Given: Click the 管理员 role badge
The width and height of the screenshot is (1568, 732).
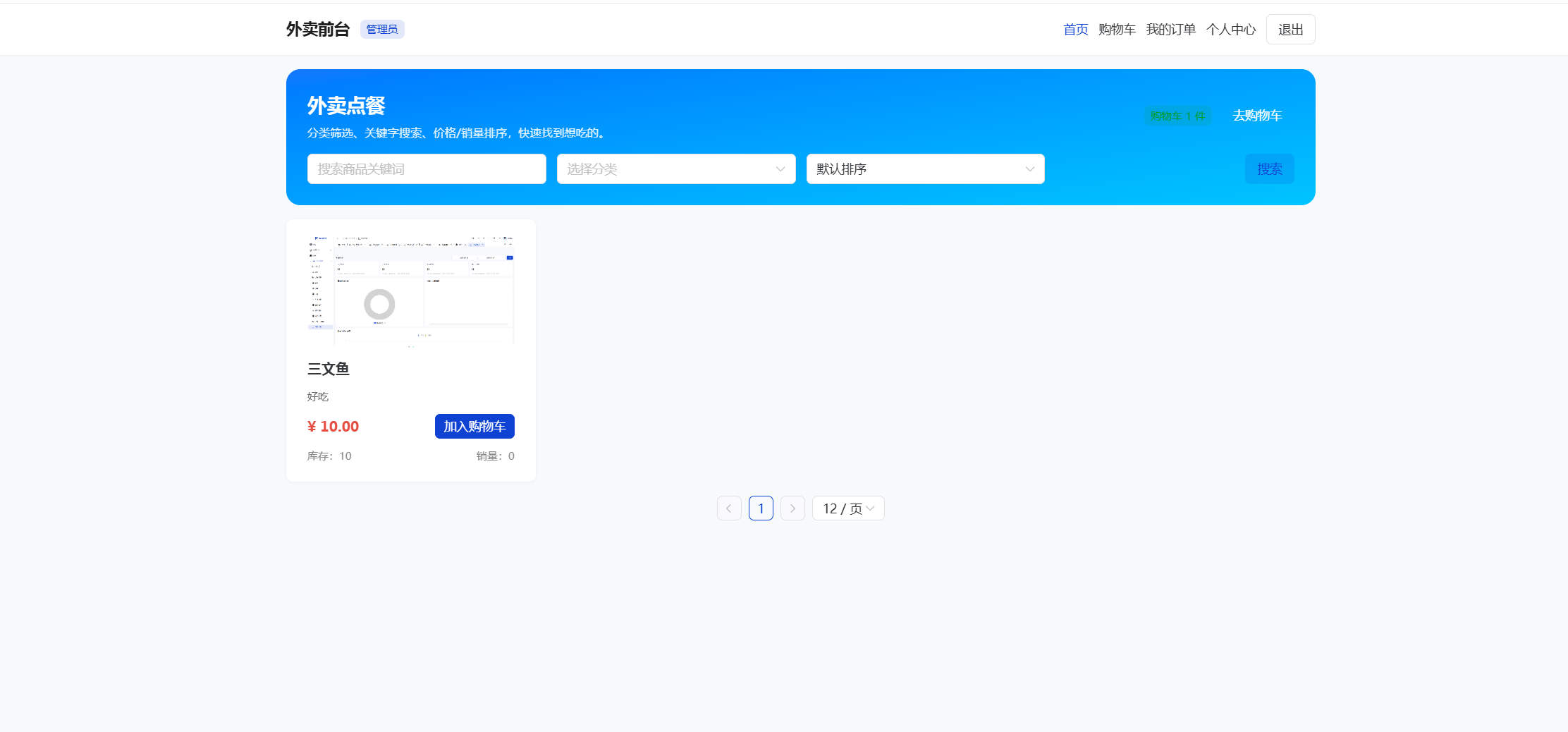Looking at the screenshot, I should (381, 29).
